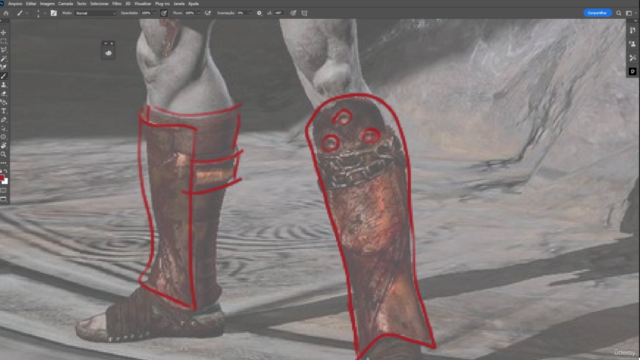Select the Eraser tool
This screenshot has width=640, height=360.
tap(4, 93)
